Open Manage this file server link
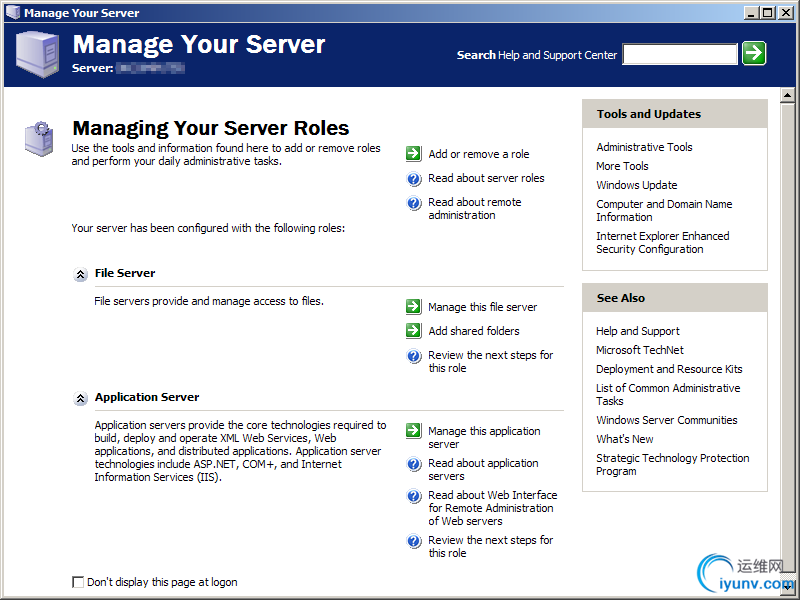 point(482,307)
